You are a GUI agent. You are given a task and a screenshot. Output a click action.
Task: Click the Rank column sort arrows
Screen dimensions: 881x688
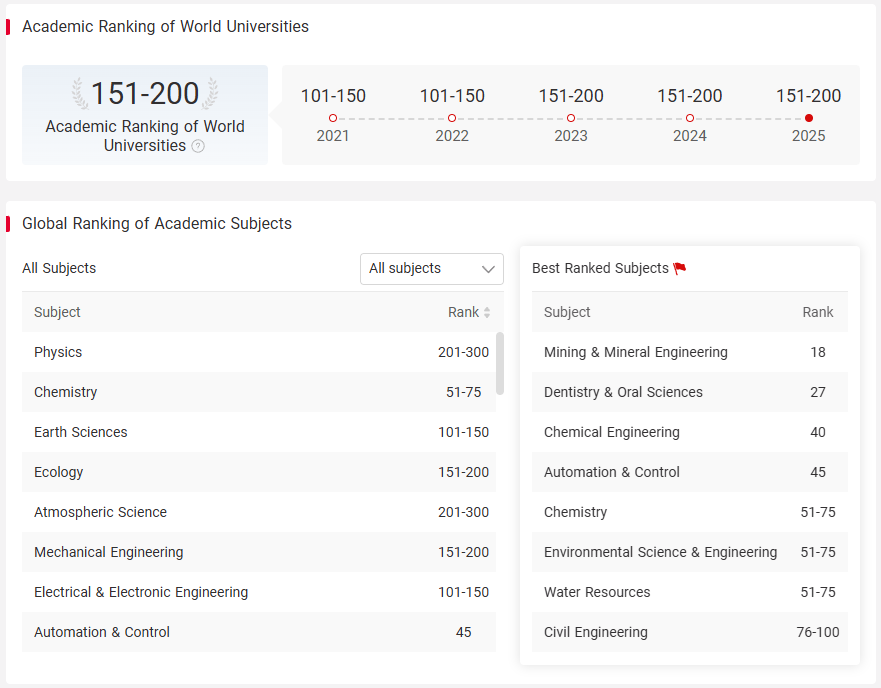[x=487, y=313]
